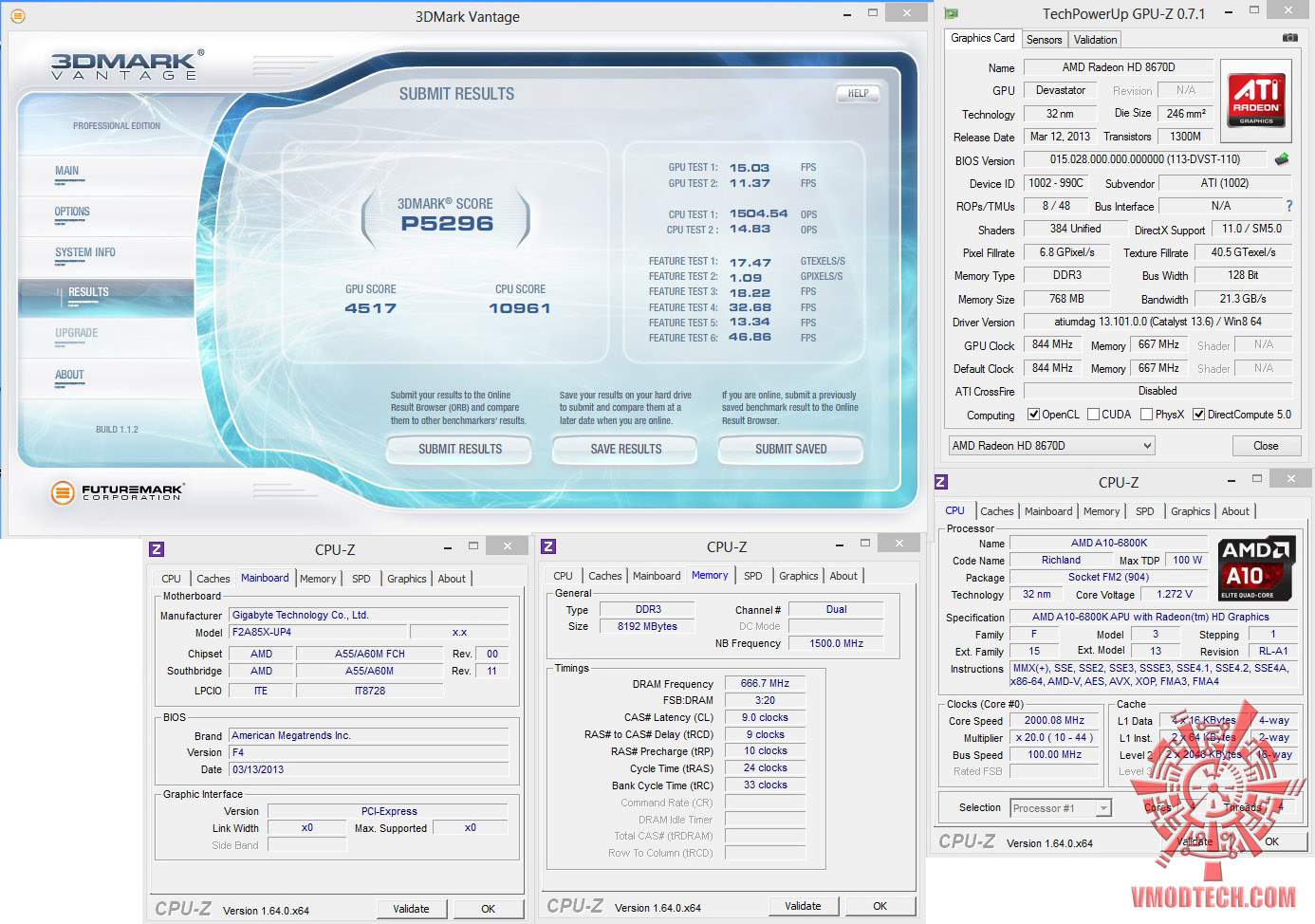The height and width of the screenshot is (924, 1315).
Task: Click the Core Speed value '2000.08 MHz'
Action: [1054, 720]
